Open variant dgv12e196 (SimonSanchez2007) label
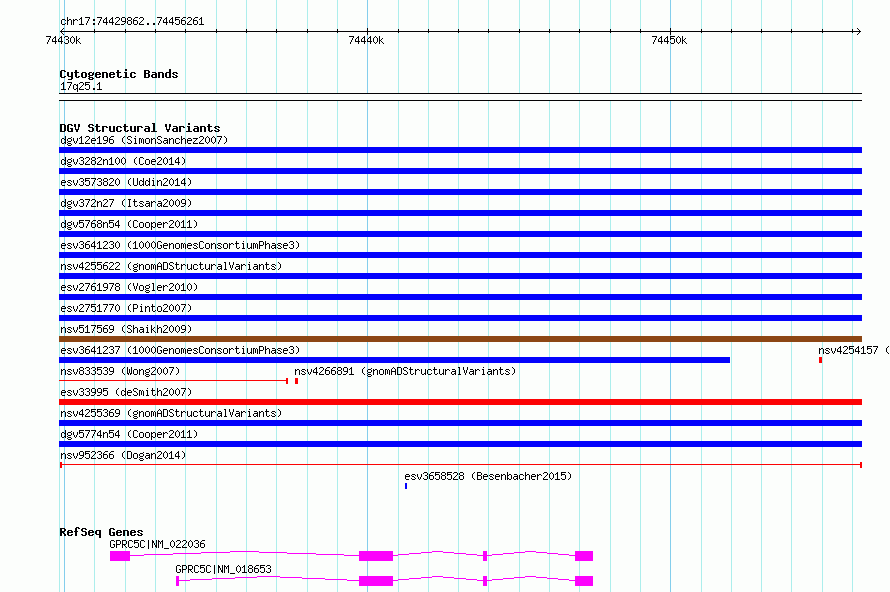Screen dimensions: 890x592 tap(144, 140)
